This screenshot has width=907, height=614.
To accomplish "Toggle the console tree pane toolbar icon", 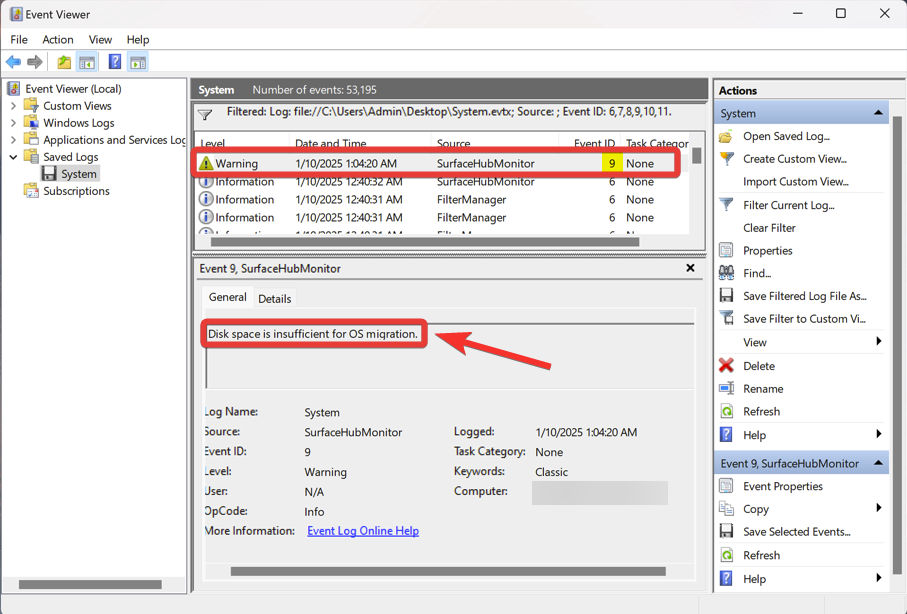I will (87, 62).
